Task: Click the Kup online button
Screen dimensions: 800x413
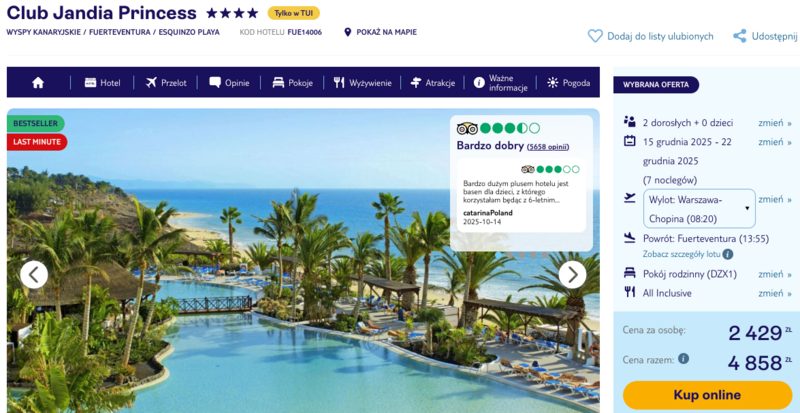Action: [707, 395]
